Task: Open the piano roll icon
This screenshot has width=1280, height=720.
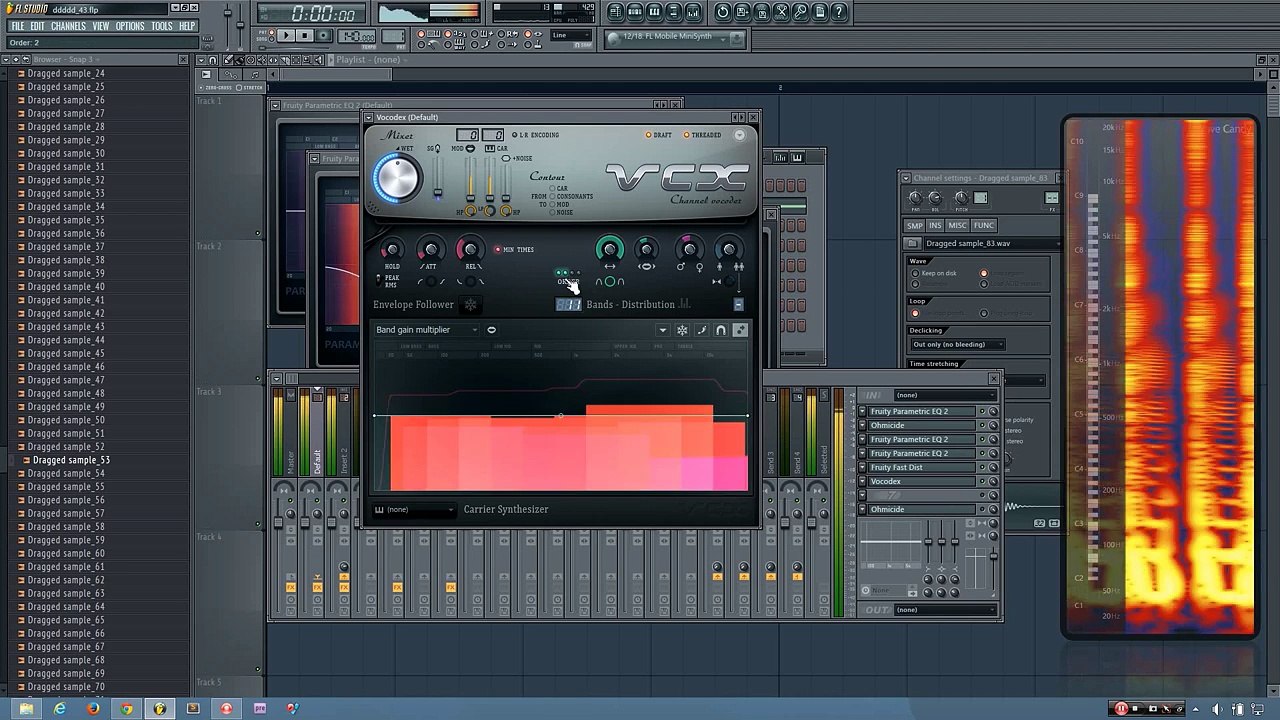Action: tap(654, 12)
